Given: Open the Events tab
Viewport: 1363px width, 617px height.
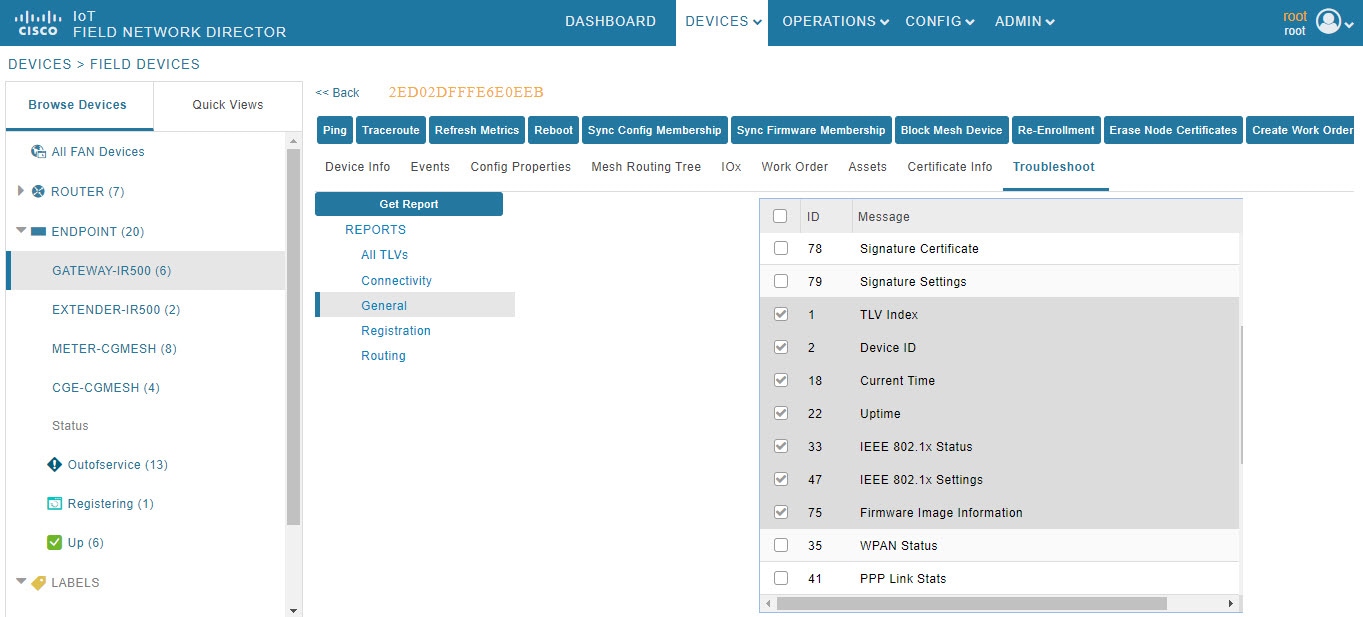Looking at the screenshot, I should click(x=430, y=167).
